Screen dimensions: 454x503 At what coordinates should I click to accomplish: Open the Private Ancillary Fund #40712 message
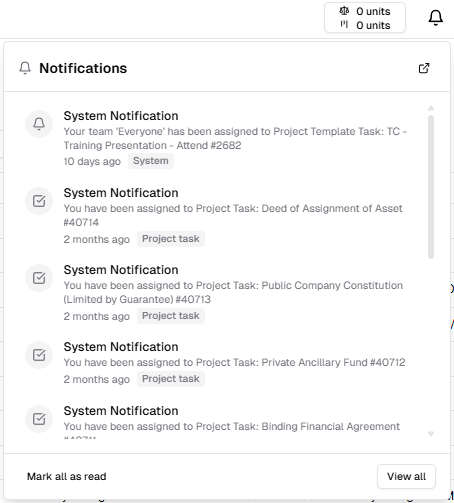pyautogui.click(x=234, y=362)
